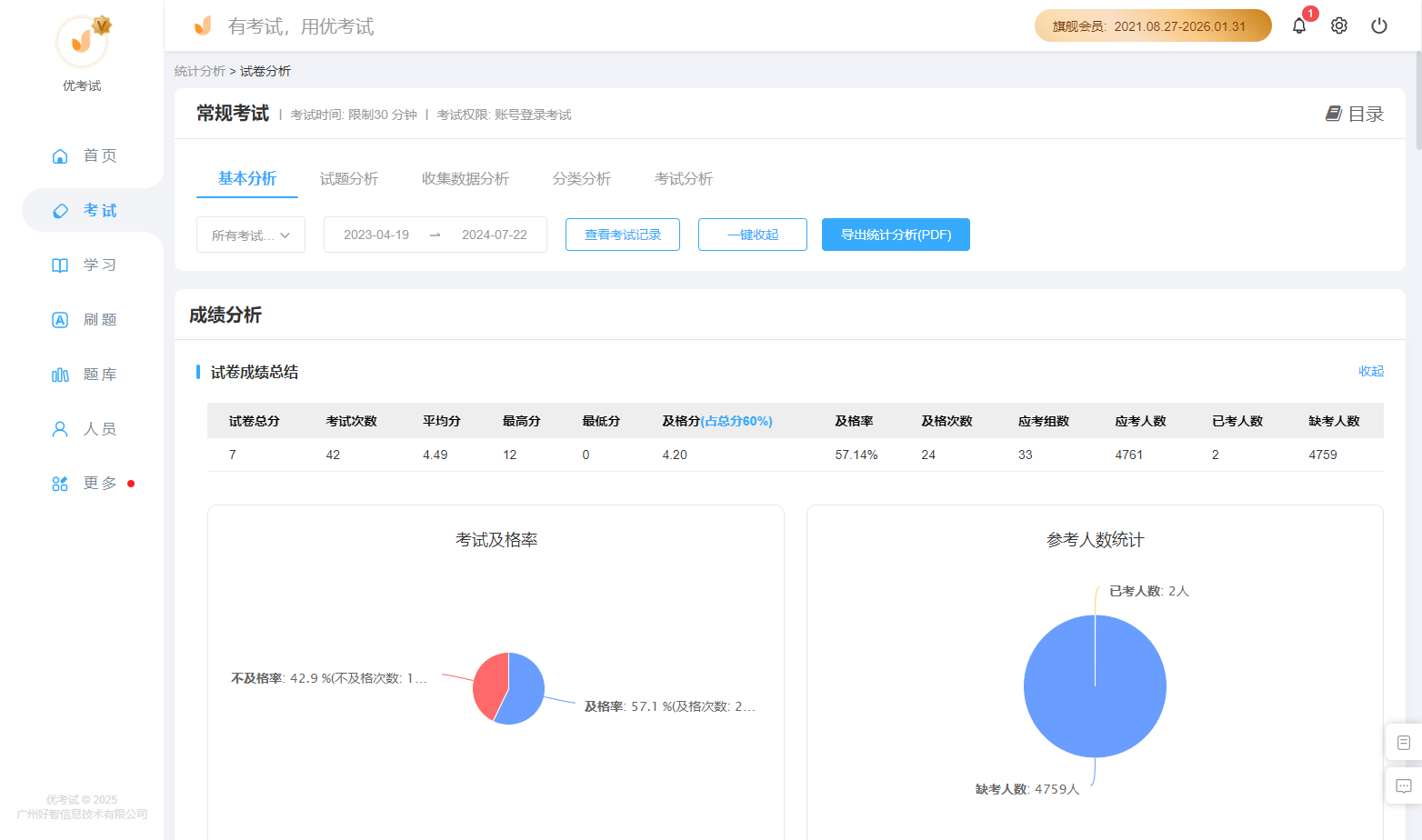1422x840 pixels.
Task: Click the 优考试 logo avatar in sidebar
Action: click(82, 41)
